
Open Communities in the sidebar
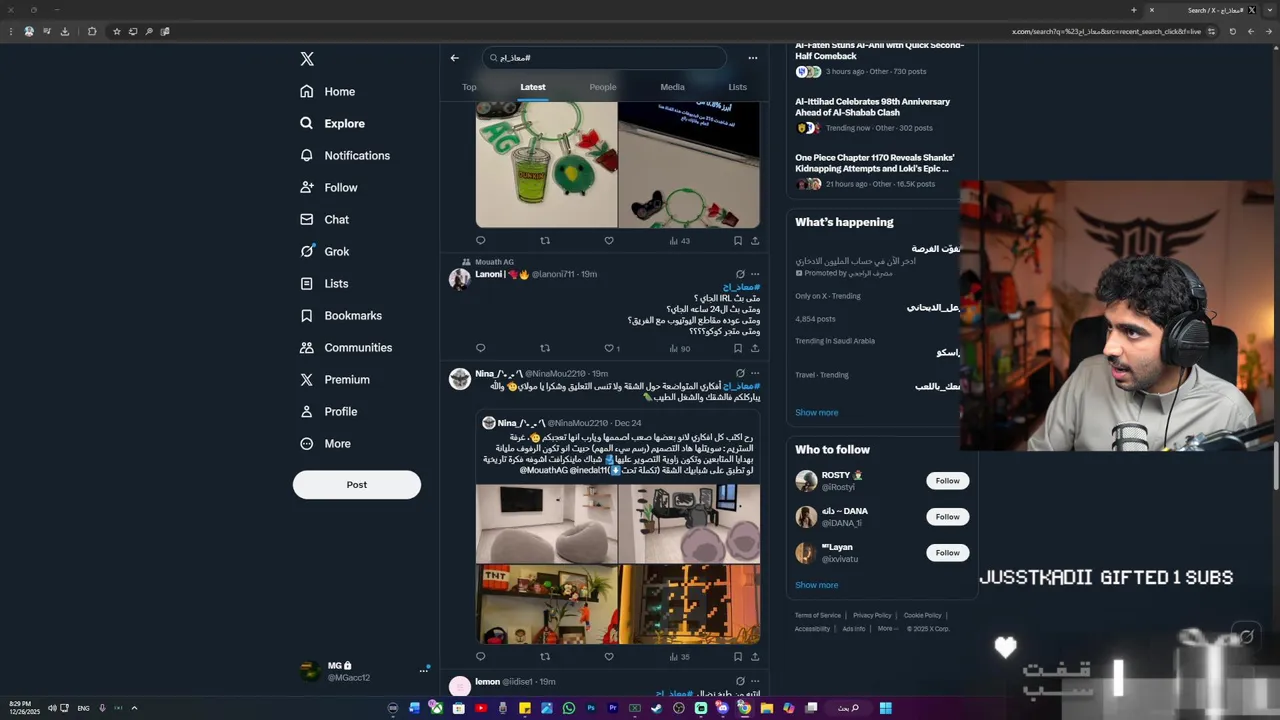[346, 347]
